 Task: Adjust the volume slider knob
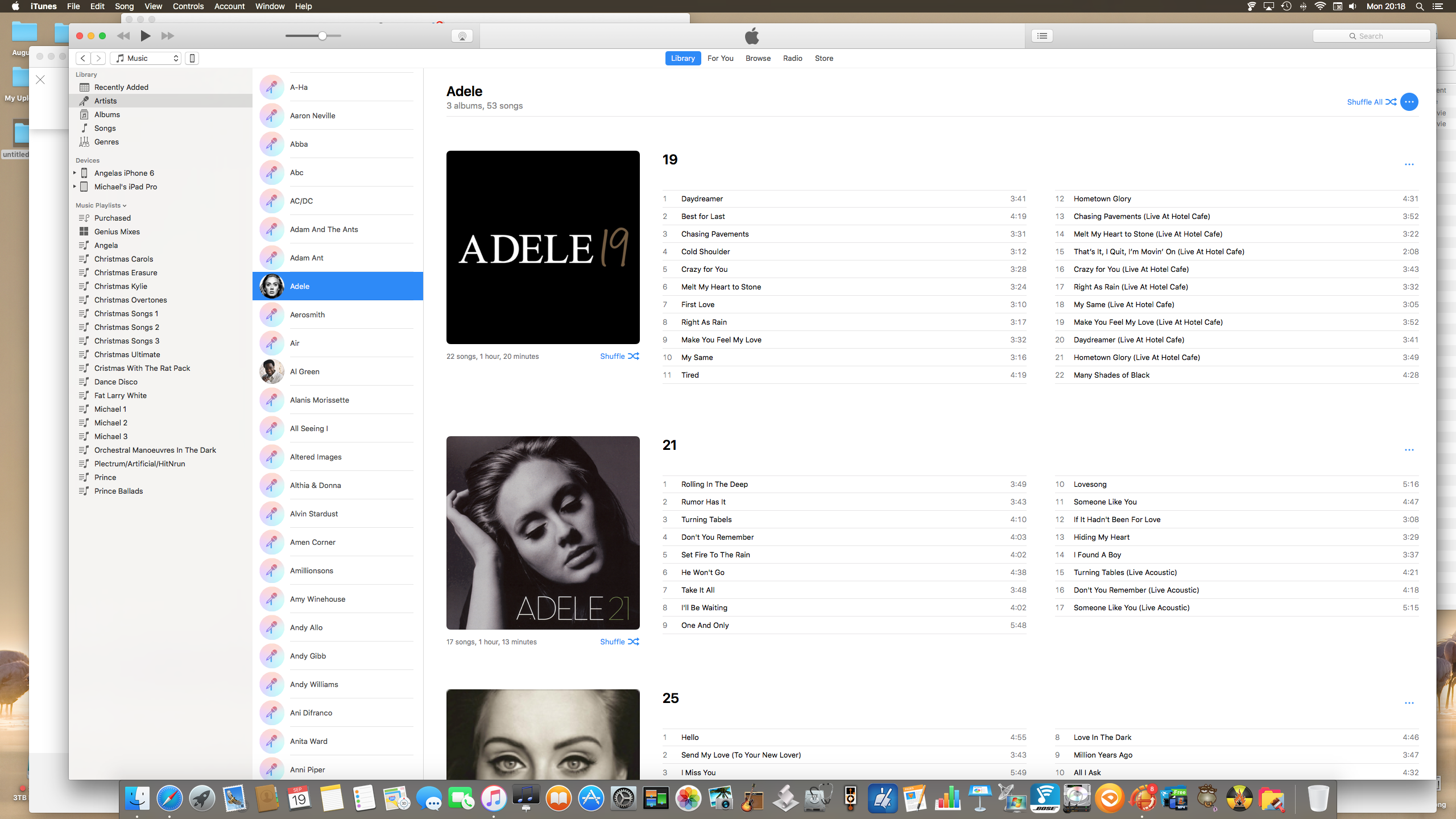(322, 36)
